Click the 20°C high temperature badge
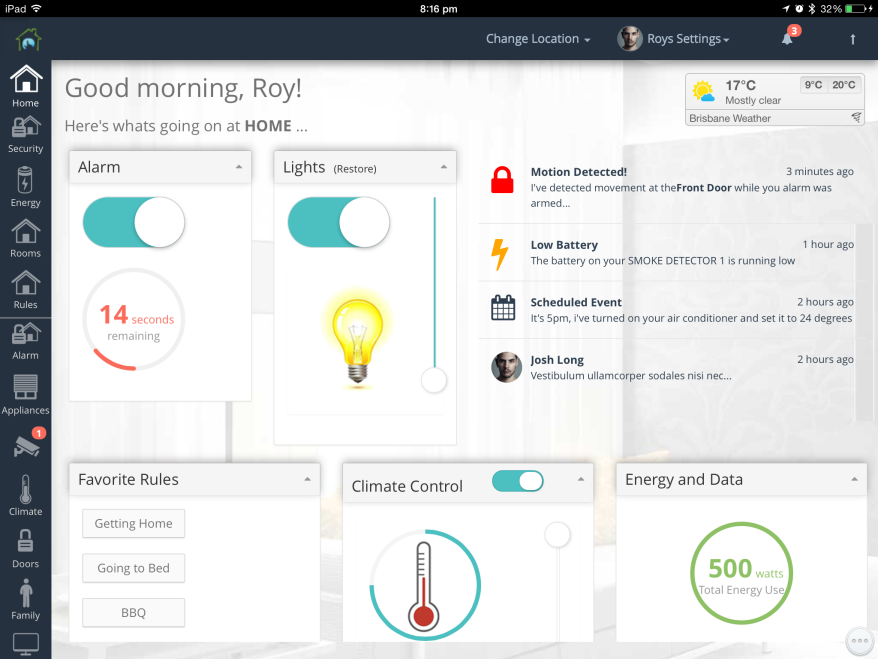Screen dimensions: 878x659 click(x=843, y=85)
